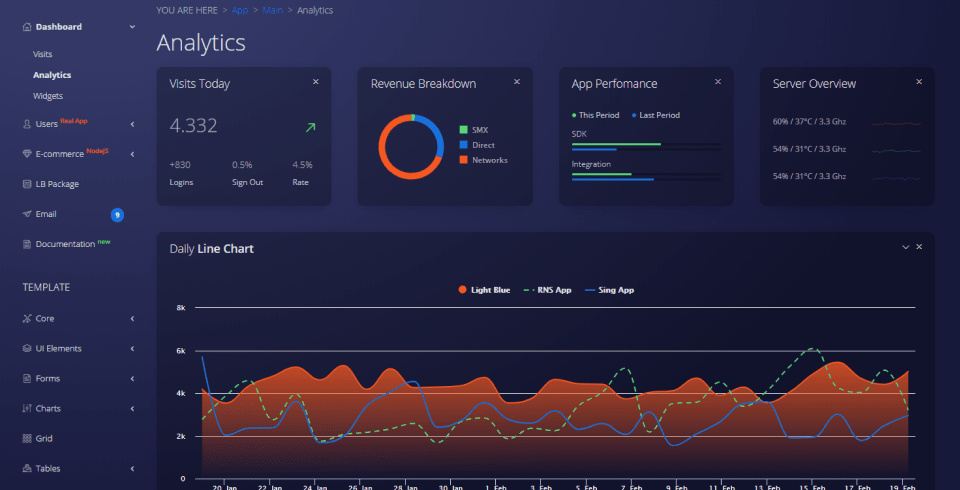This screenshot has width=960, height=490.
Task: Click the Users person icon
Action: pos(26,124)
